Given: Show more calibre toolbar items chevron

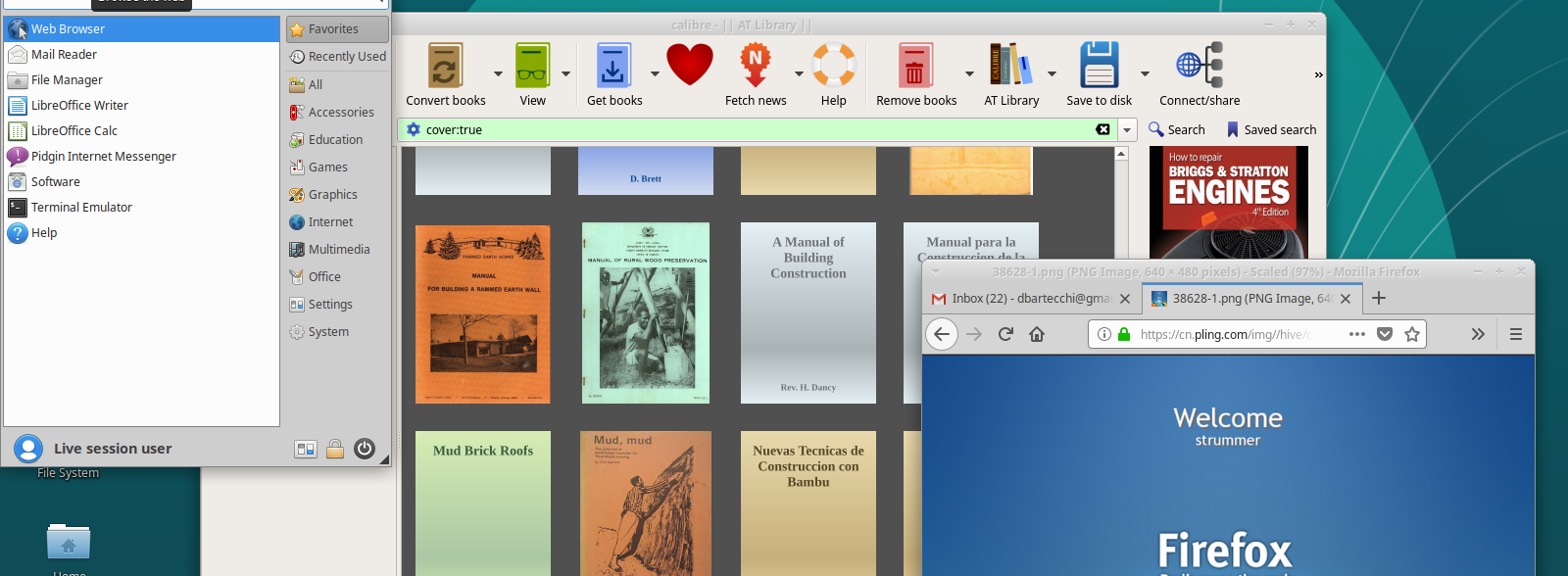Looking at the screenshot, I should tap(1318, 74).
